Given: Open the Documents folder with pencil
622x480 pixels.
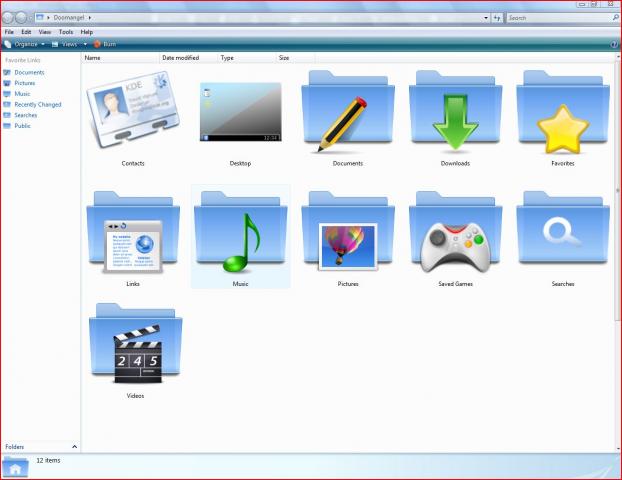Looking at the screenshot, I should (347, 113).
